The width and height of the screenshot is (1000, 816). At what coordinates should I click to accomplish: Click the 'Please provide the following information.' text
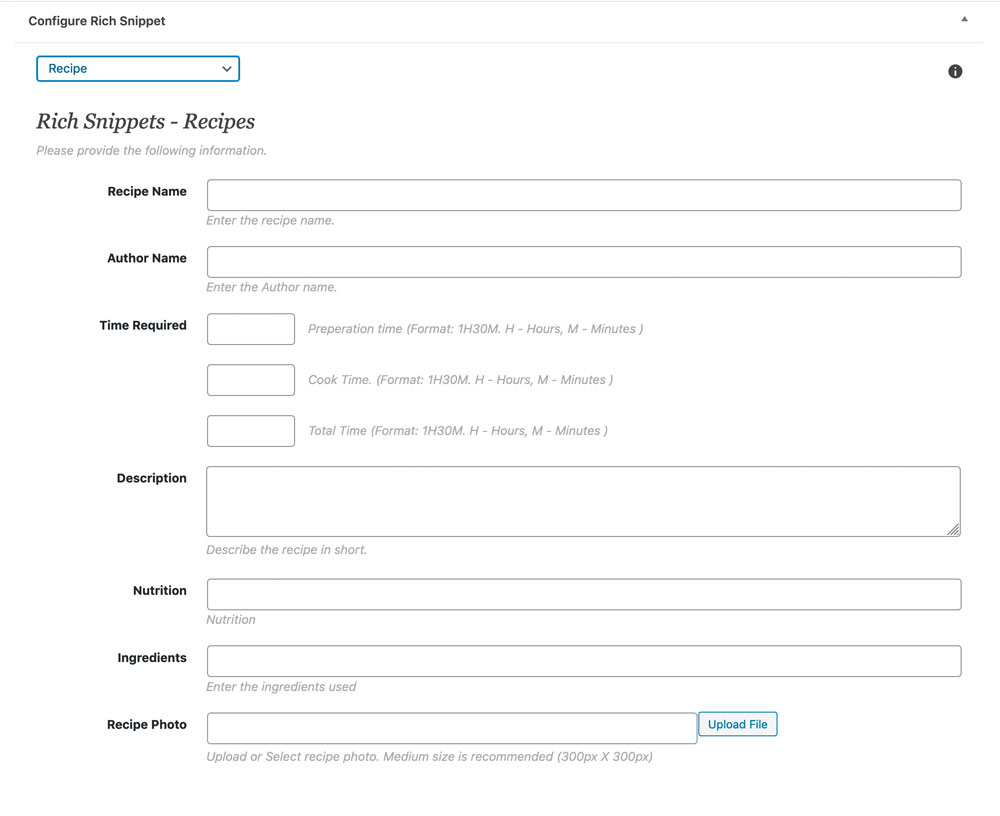click(x=151, y=151)
